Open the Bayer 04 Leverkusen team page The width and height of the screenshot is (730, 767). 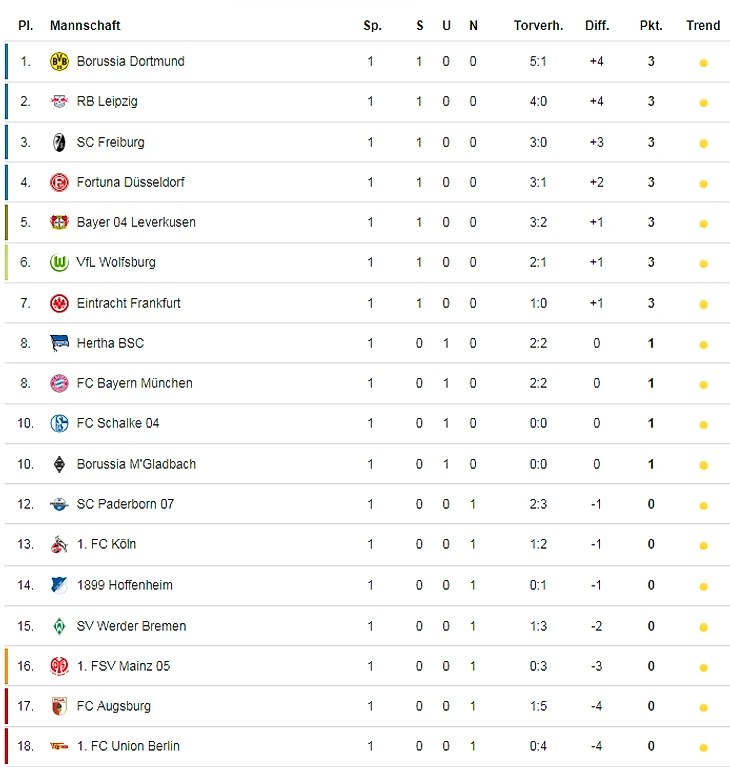136,222
